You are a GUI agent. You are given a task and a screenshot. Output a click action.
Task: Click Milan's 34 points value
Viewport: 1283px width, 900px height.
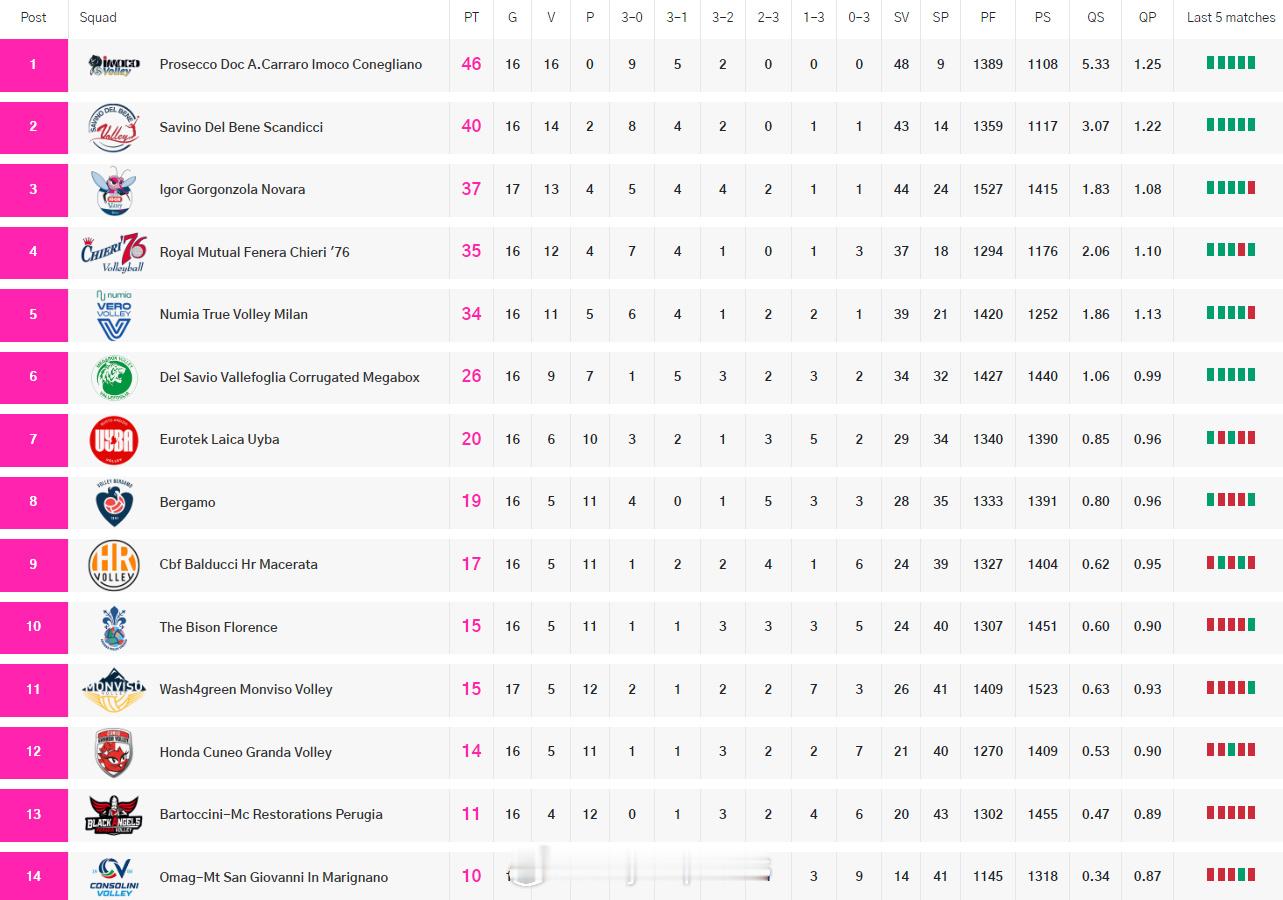471,314
